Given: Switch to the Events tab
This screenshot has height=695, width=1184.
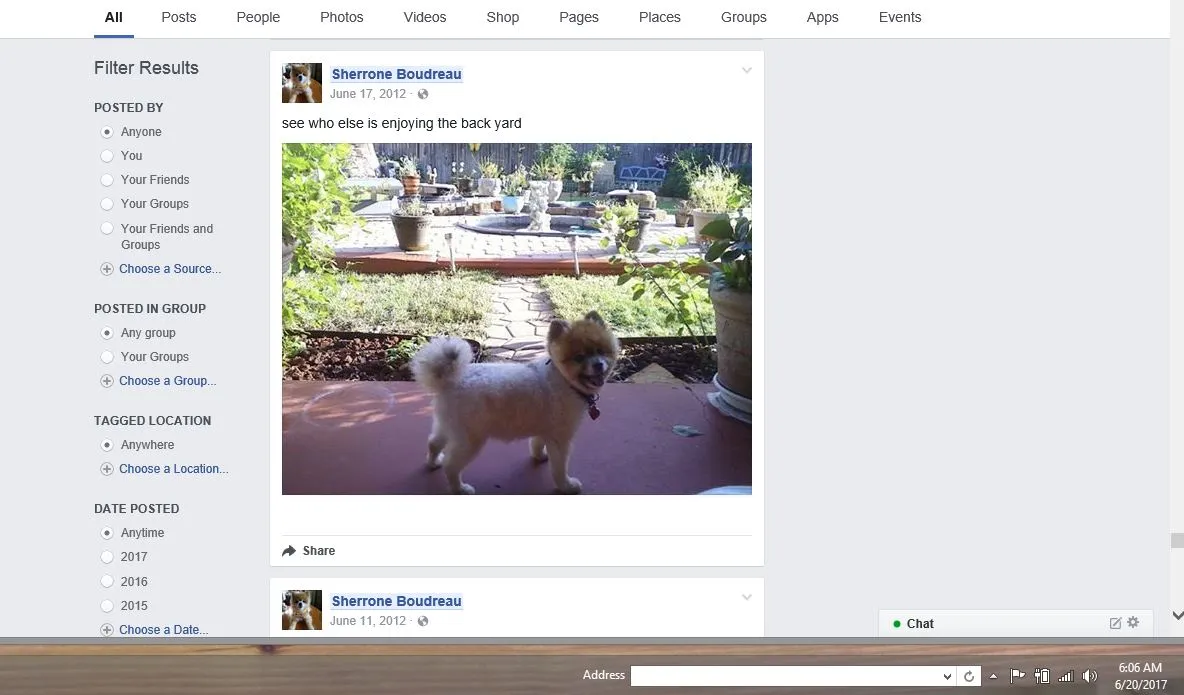Looking at the screenshot, I should (900, 17).
